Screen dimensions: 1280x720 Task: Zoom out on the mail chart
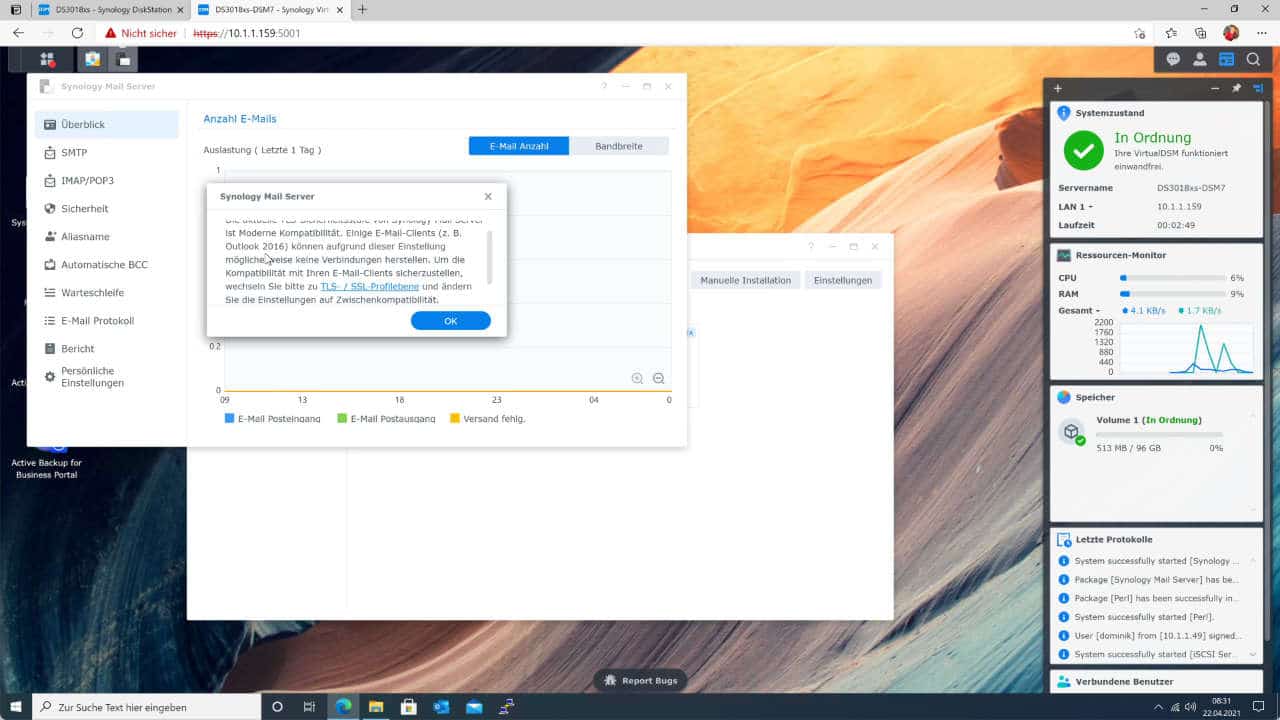(x=658, y=378)
